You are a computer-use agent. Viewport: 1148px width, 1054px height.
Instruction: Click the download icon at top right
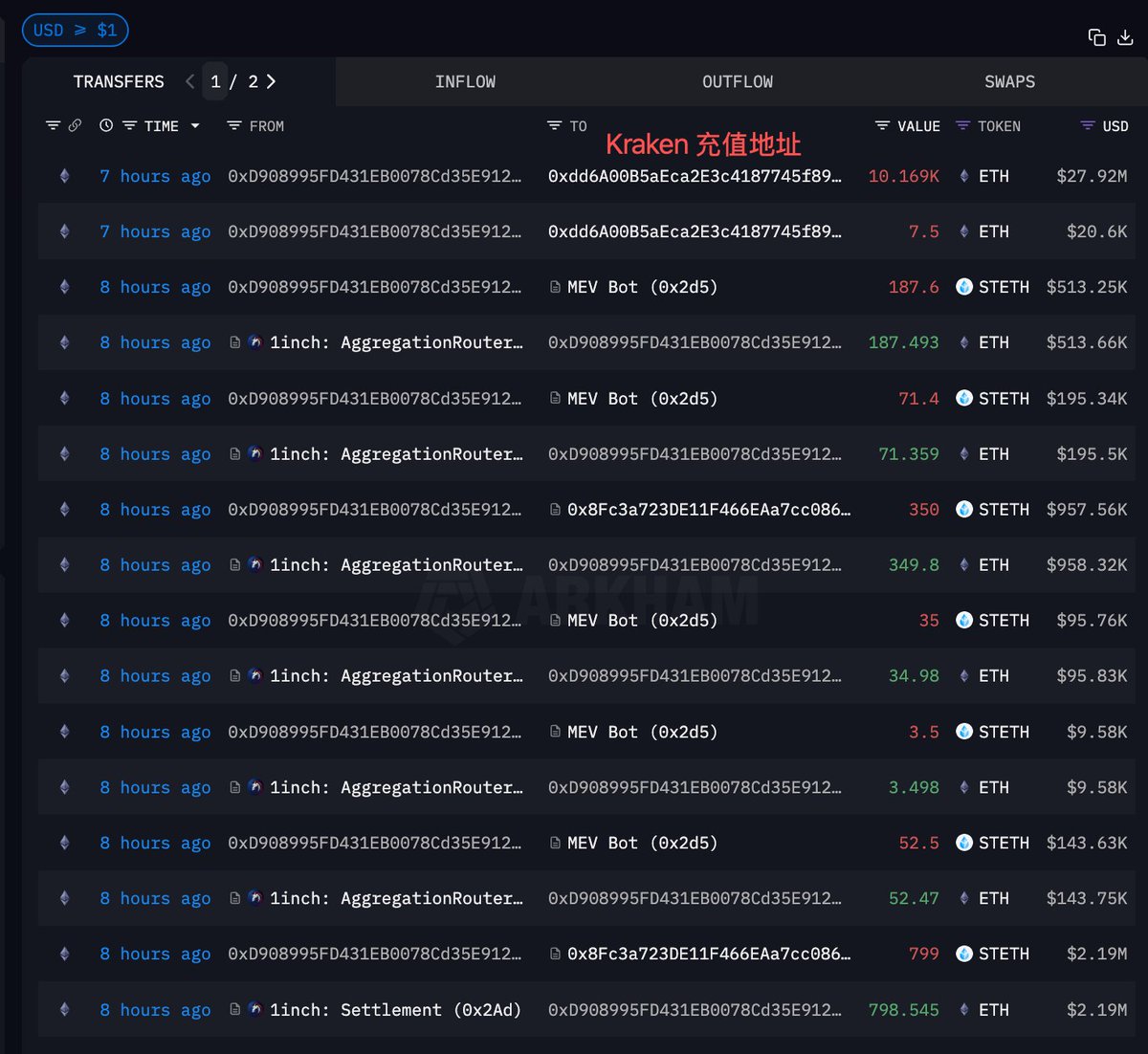(1125, 37)
